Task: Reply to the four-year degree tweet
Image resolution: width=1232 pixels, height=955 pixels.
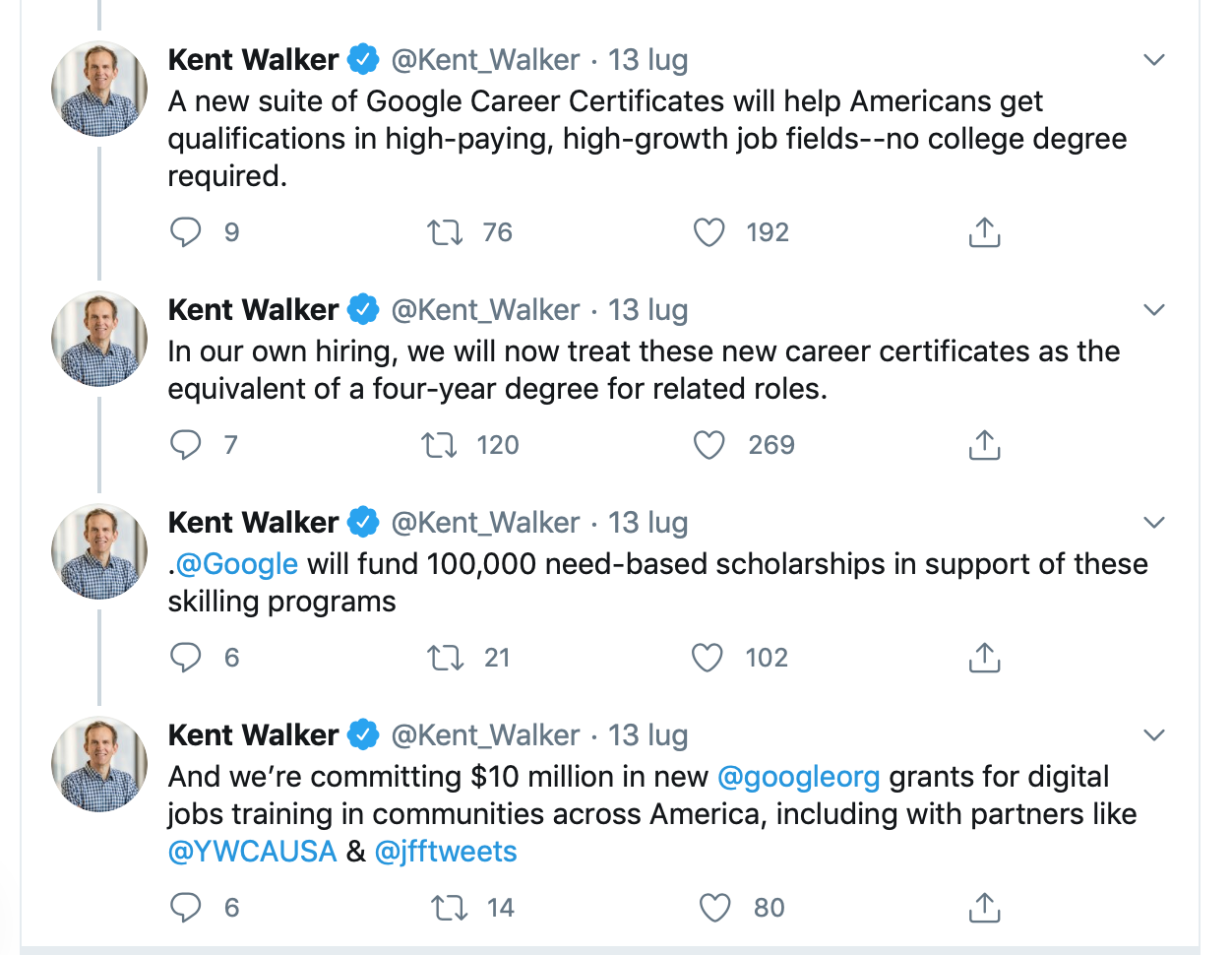Action: pyautogui.click(x=186, y=445)
